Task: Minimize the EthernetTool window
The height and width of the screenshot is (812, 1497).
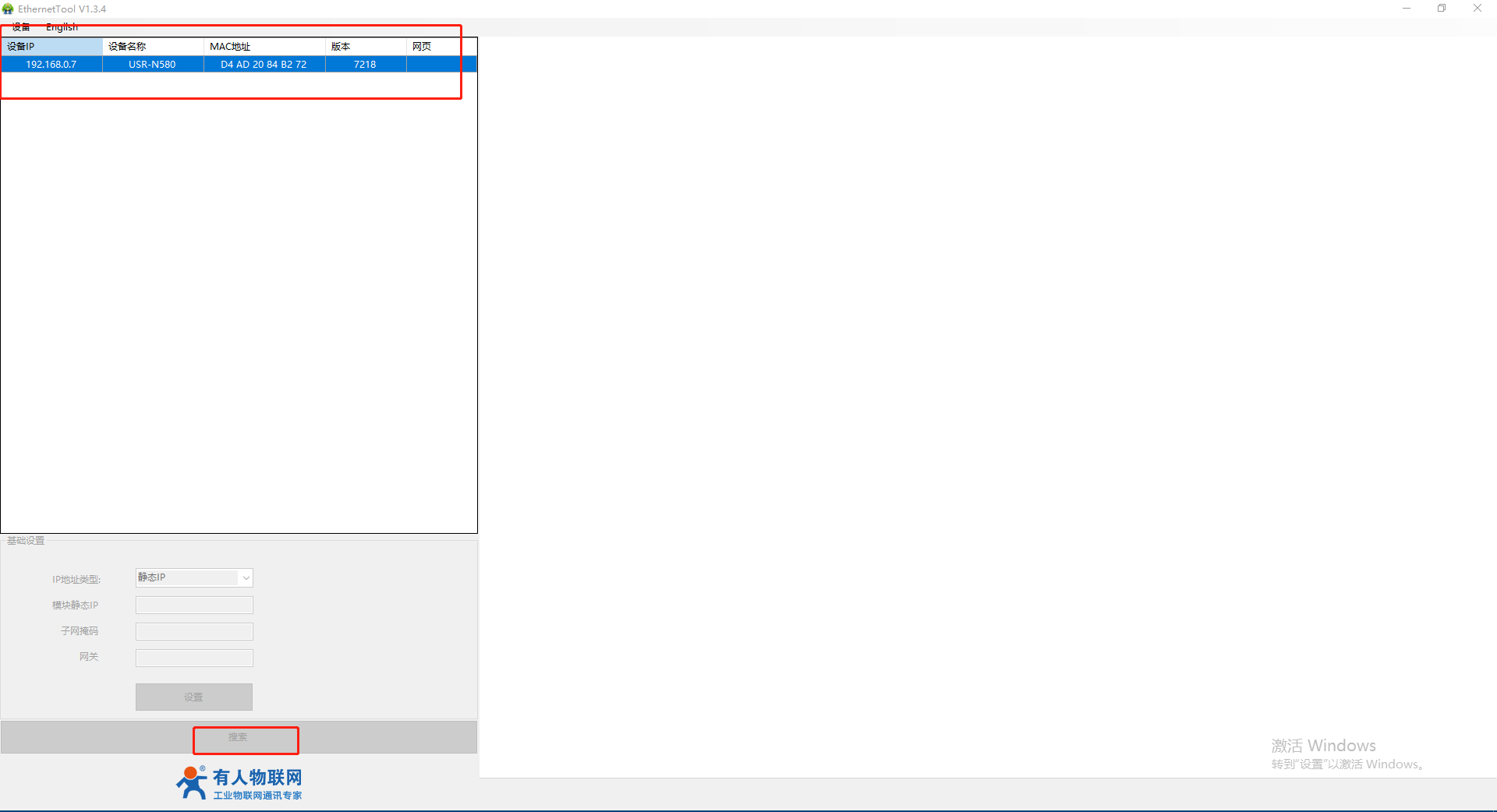Action: coord(1407,9)
